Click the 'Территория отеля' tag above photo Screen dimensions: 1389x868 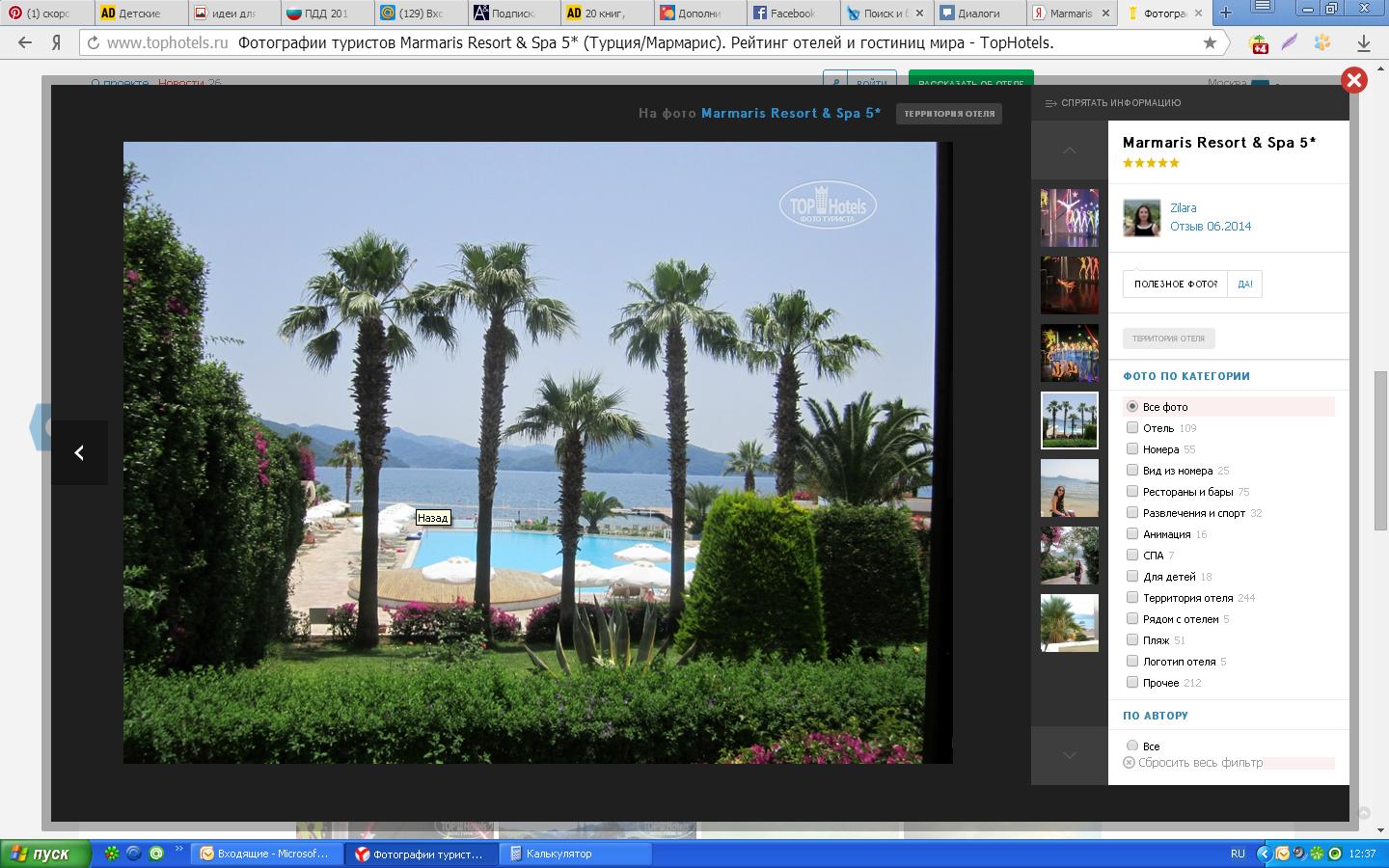click(x=949, y=114)
